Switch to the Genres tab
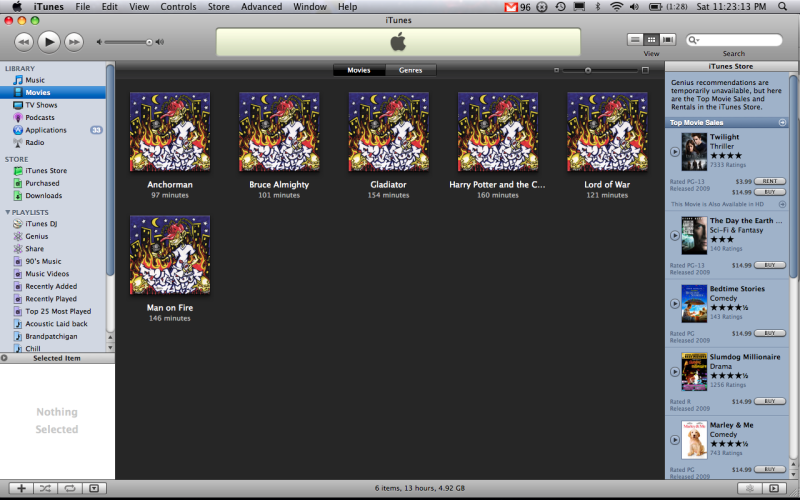800x500 pixels. pos(411,70)
